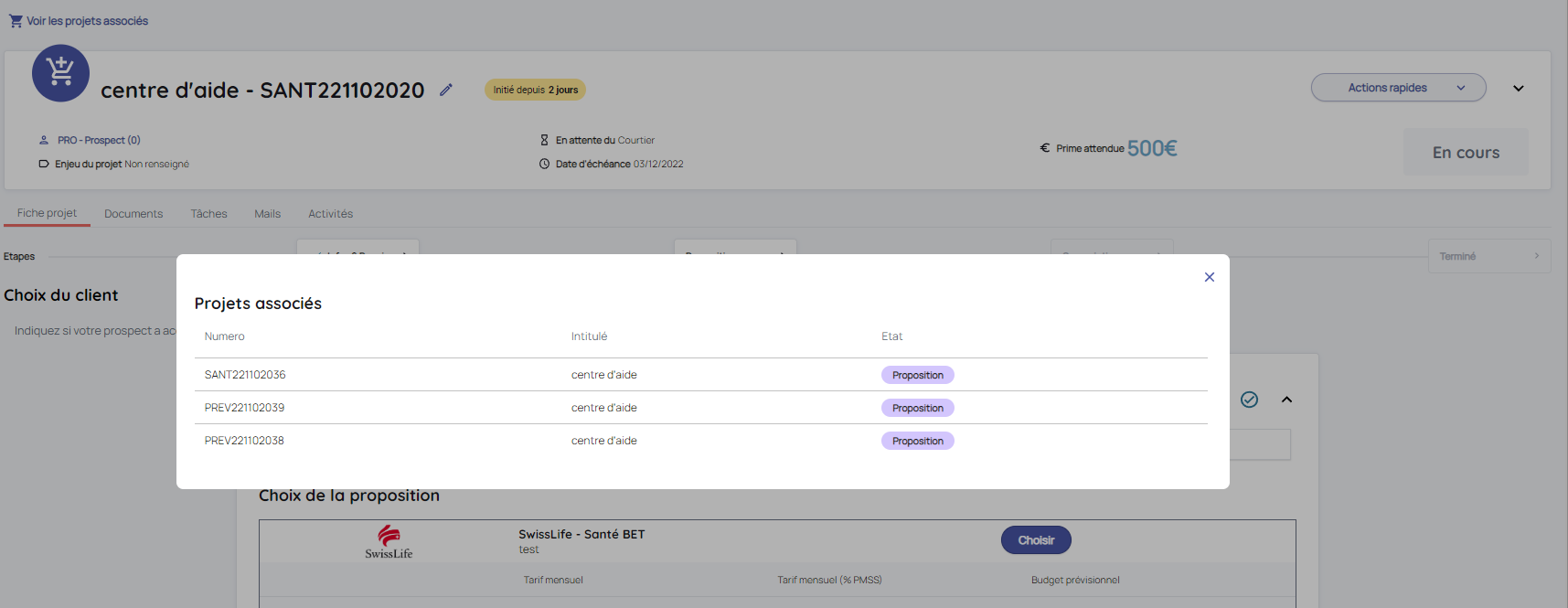Click the round add-to-cart project icon

coord(60,73)
